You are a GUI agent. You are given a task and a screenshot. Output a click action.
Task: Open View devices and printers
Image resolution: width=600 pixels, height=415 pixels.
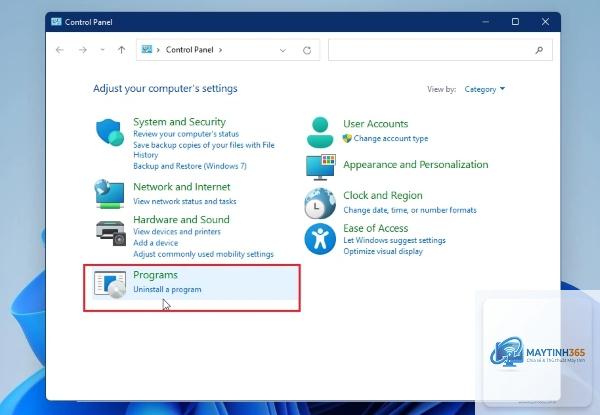click(x=177, y=232)
